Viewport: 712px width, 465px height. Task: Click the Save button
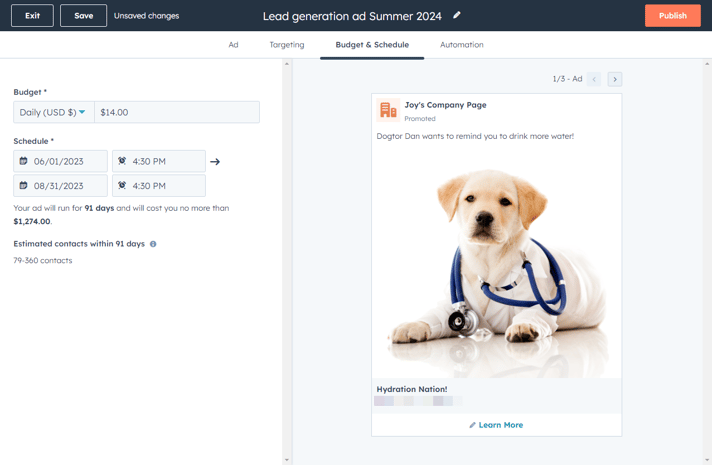(x=83, y=16)
